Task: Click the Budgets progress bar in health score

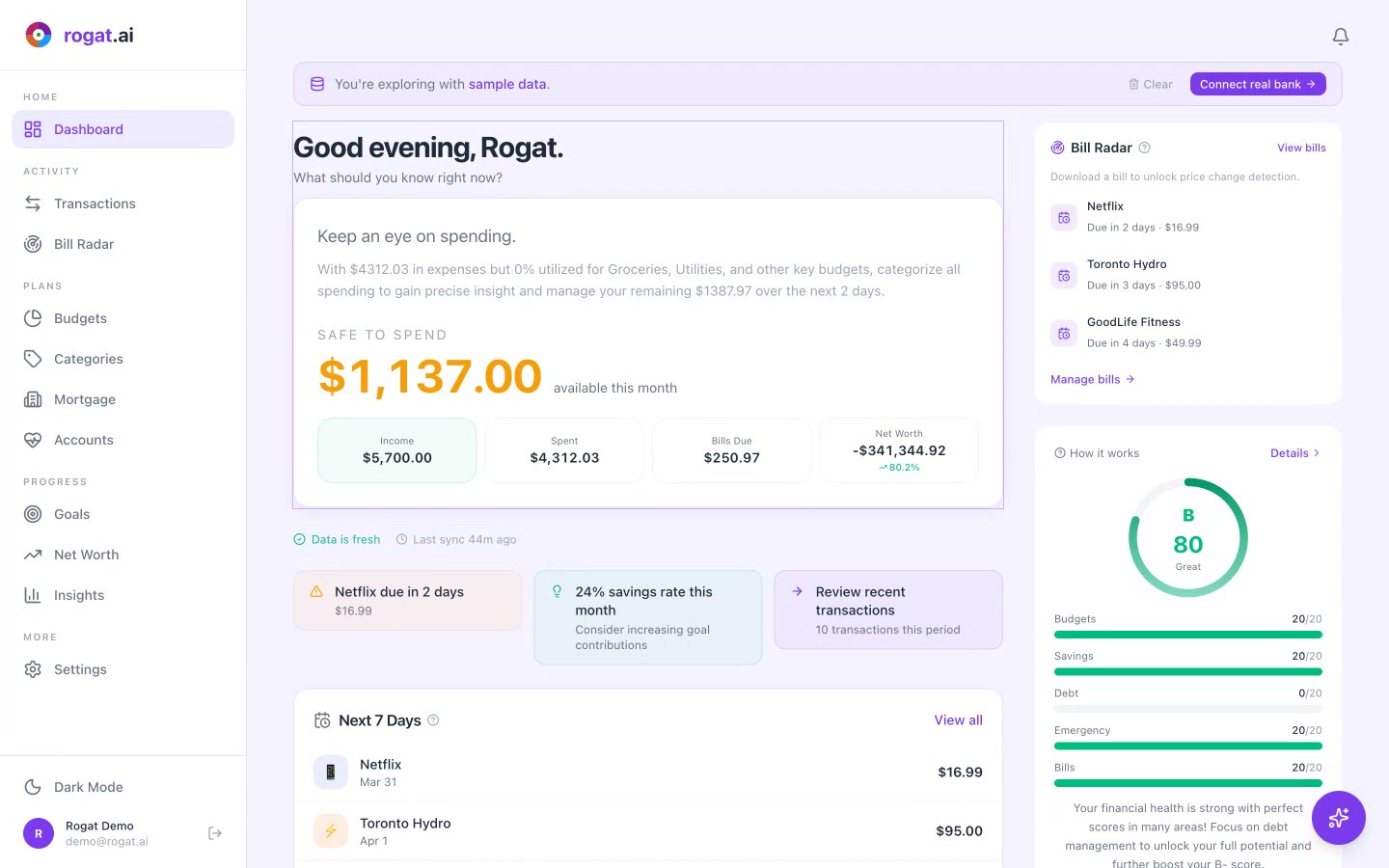Action: 1187,635
